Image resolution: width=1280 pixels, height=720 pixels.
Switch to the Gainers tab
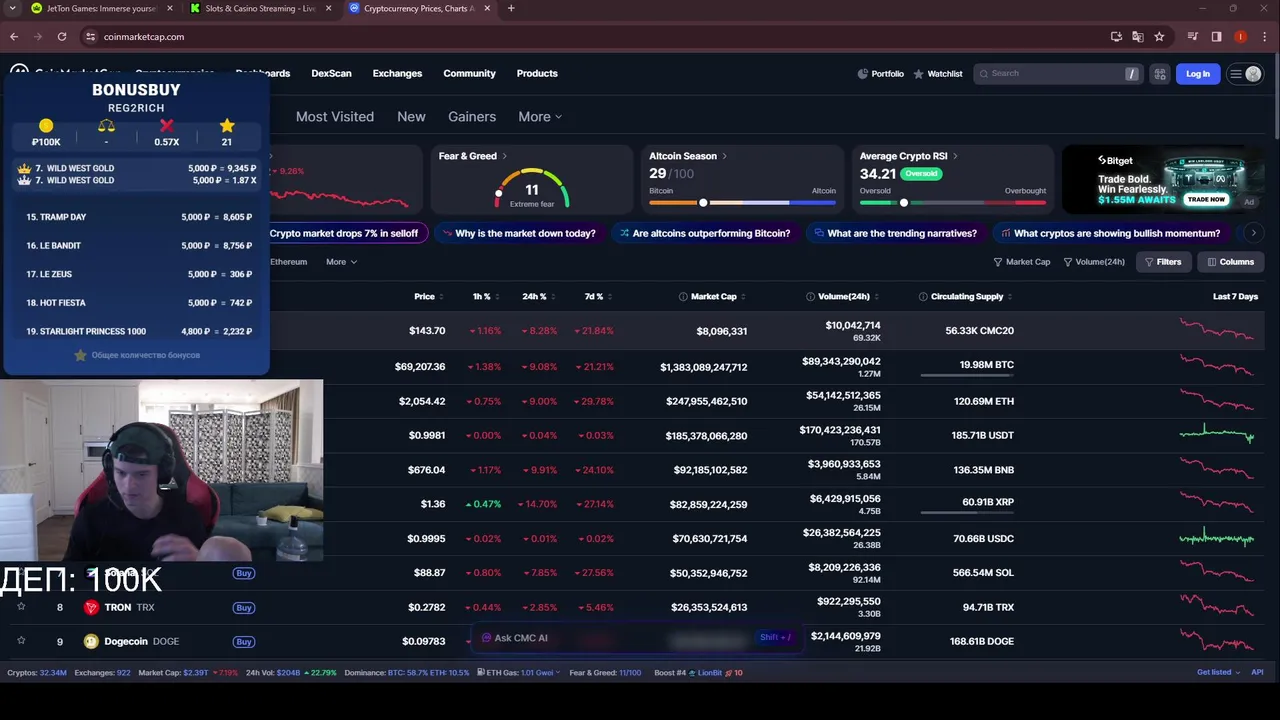pos(472,116)
